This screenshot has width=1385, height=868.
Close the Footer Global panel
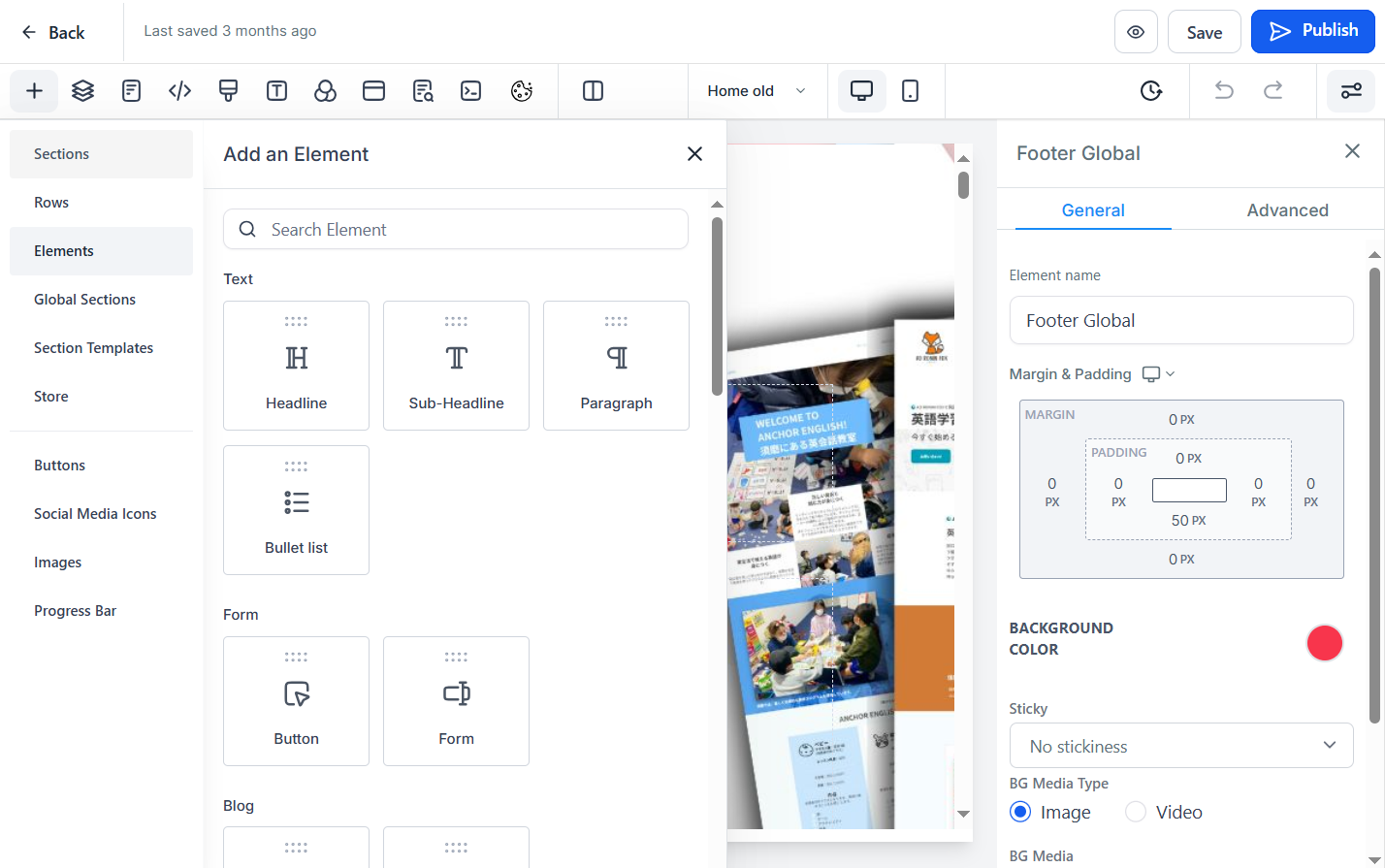pyautogui.click(x=1352, y=151)
